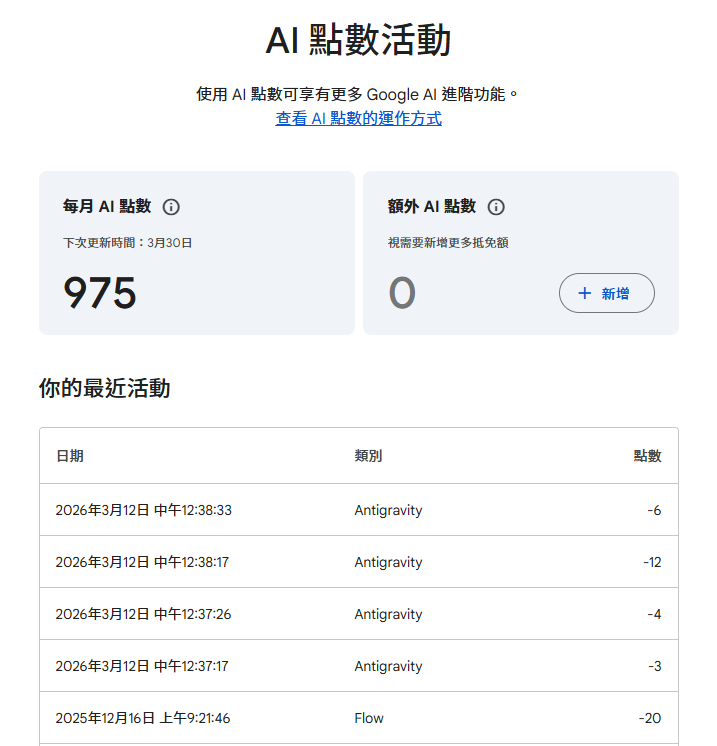Image resolution: width=717 pixels, height=746 pixels.
Task: Click Antigravity in the 12:37:26 row
Action: pos(388,615)
